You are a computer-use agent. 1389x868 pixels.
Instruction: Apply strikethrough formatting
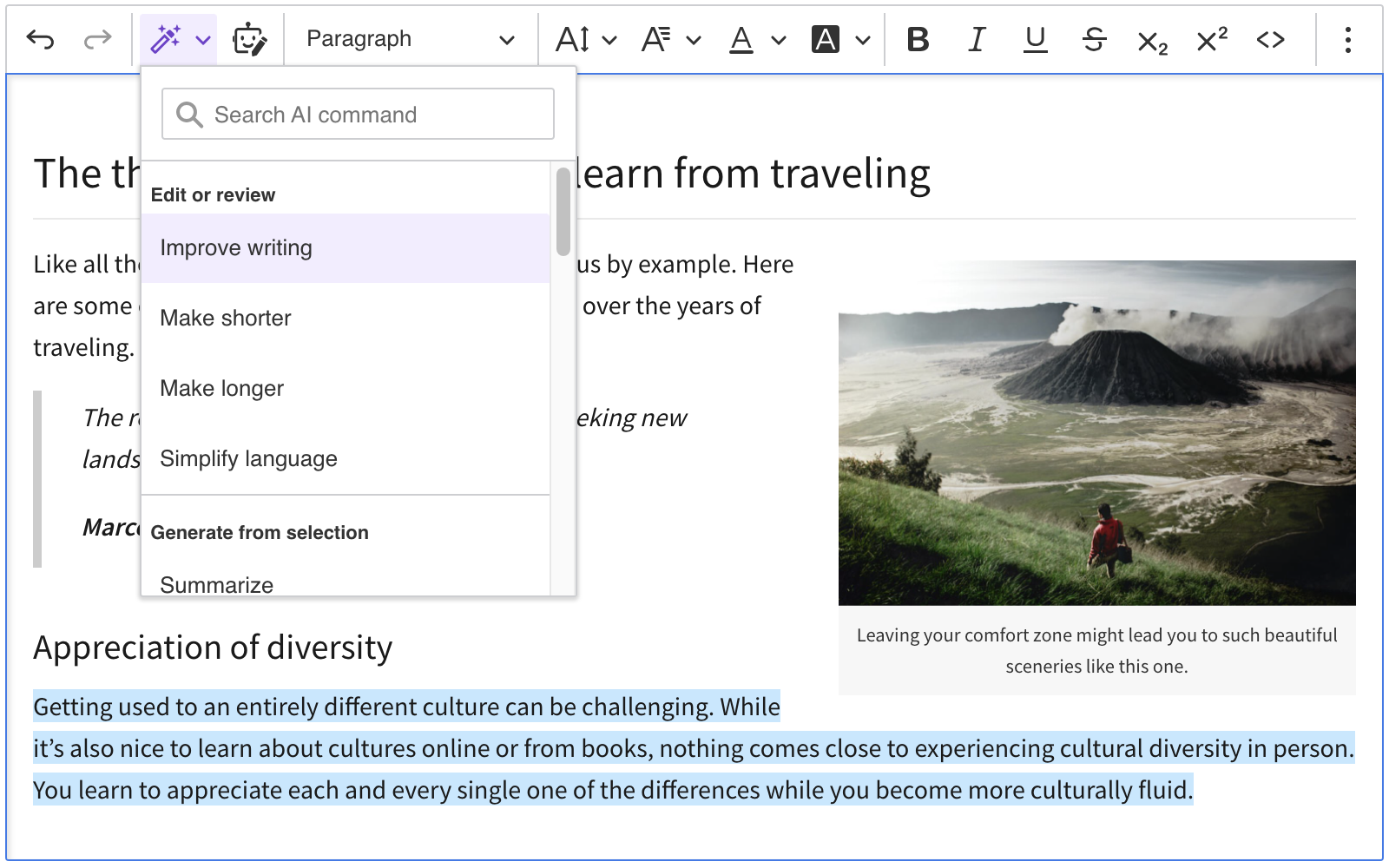1093,38
